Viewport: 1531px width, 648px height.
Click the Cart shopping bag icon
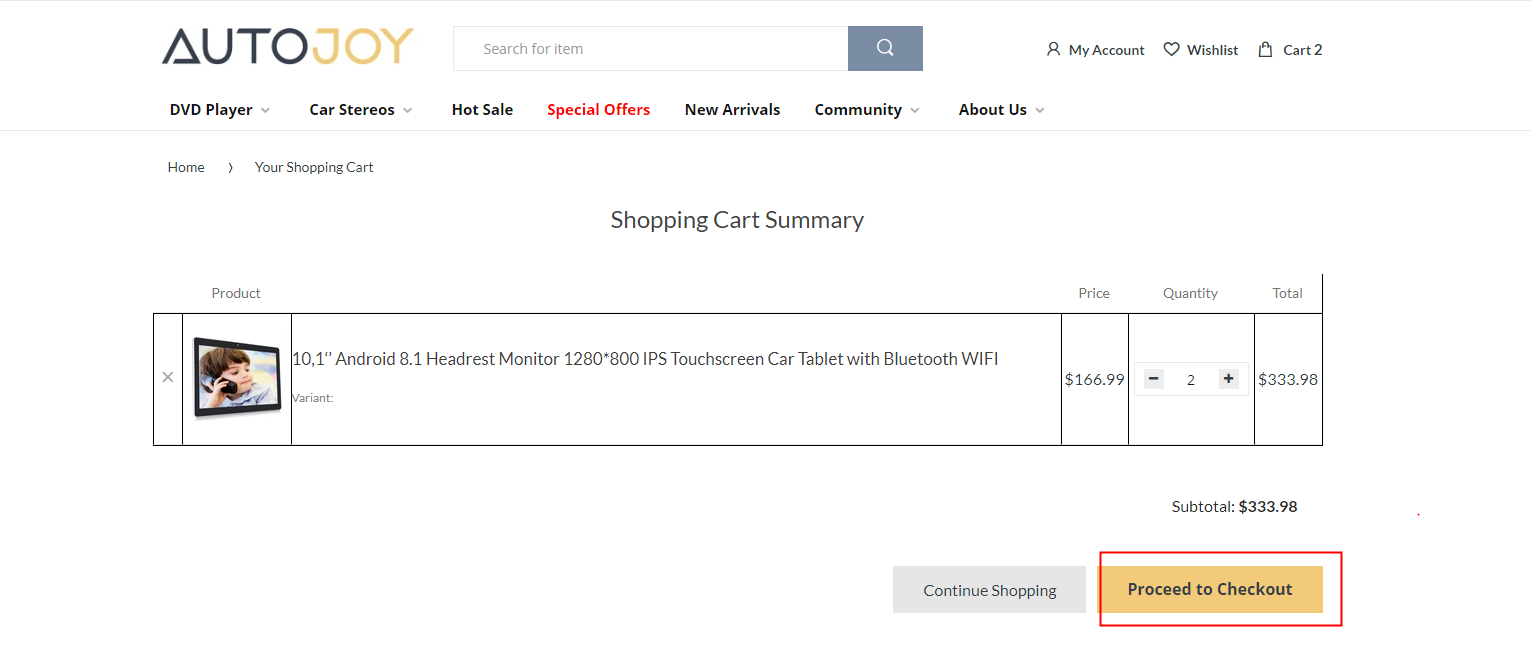coord(1266,49)
